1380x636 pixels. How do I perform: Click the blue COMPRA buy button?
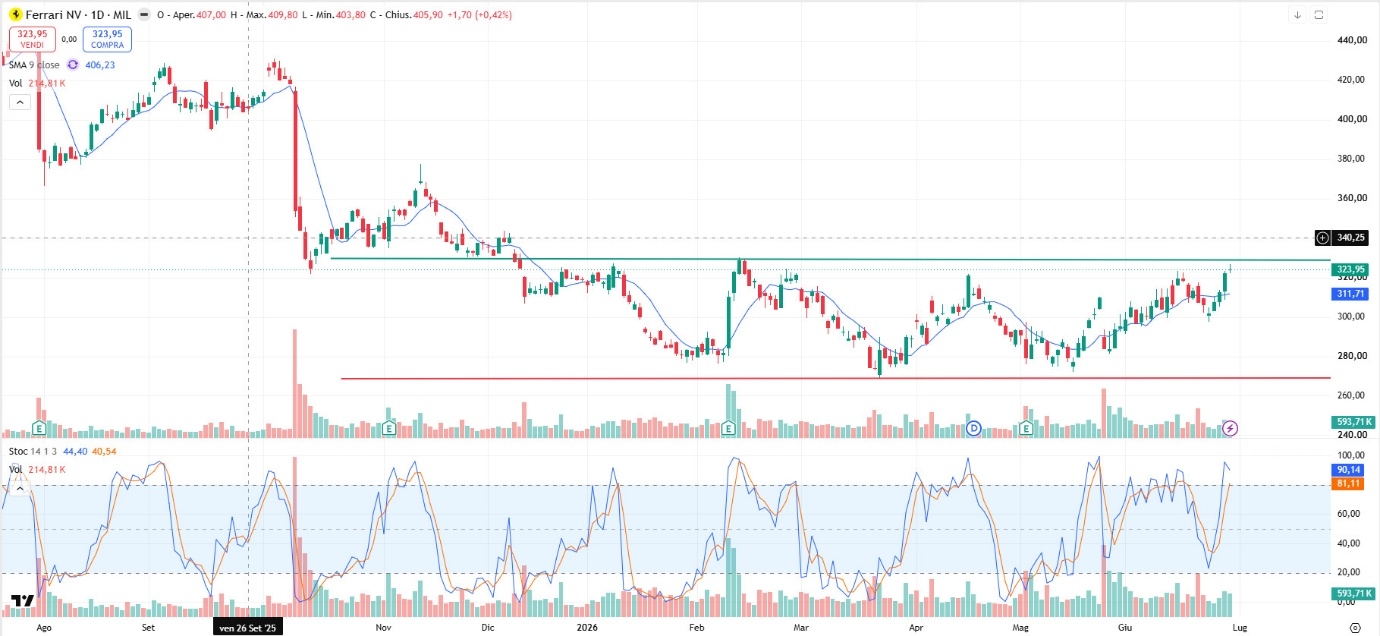point(107,39)
